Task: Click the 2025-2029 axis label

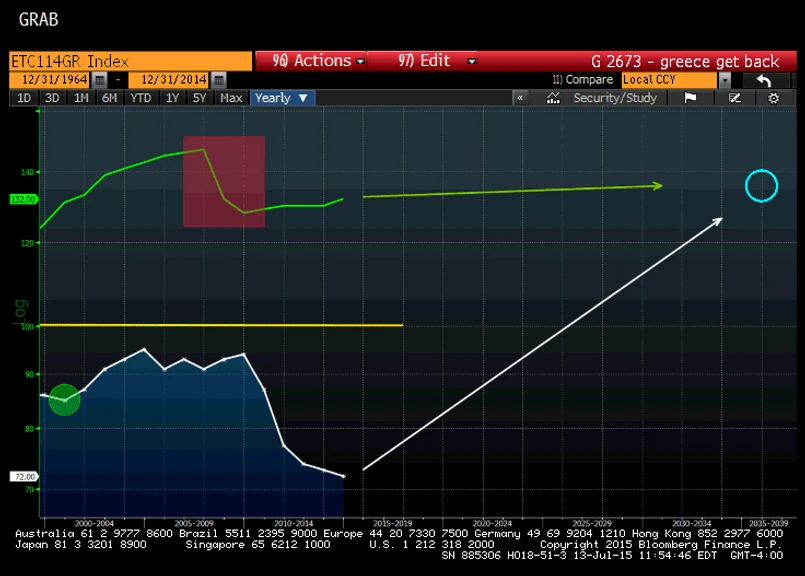Action: tap(592, 523)
